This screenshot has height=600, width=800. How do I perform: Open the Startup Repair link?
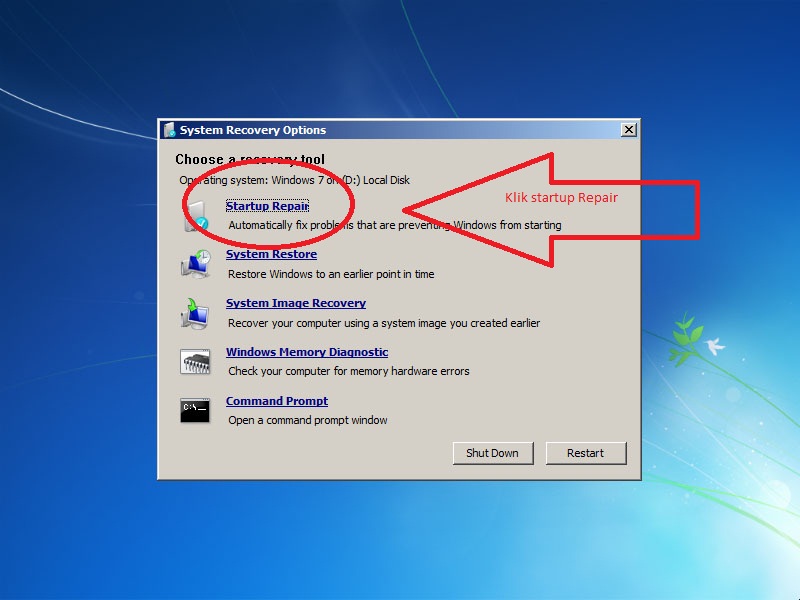click(x=267, y=206)
